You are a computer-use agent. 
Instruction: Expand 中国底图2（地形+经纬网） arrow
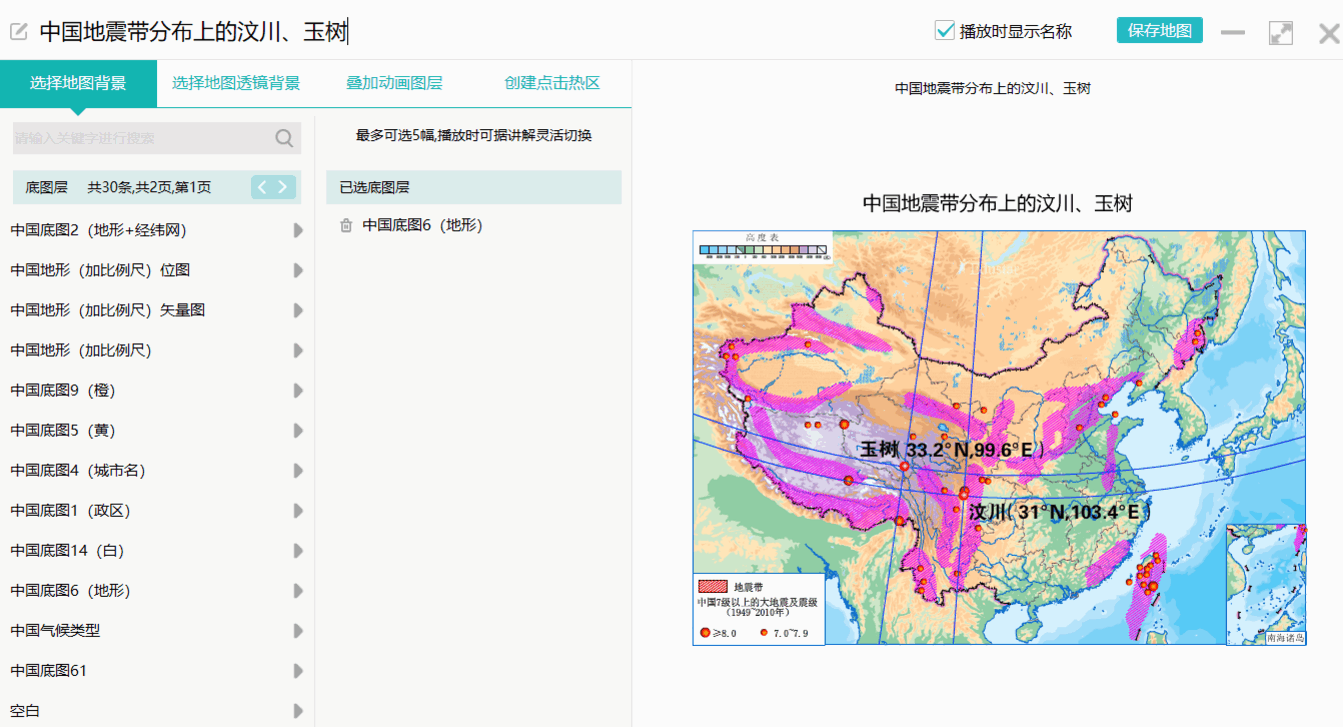coord(298,231)
